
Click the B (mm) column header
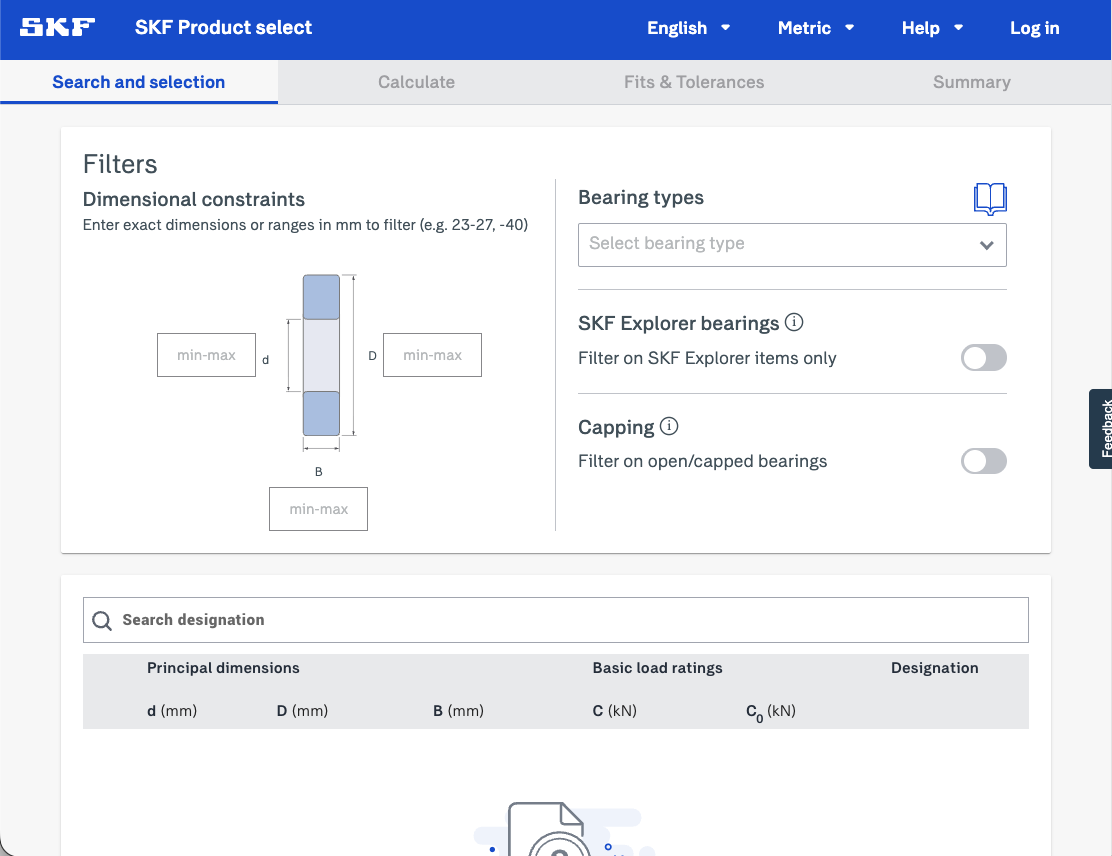pyautogui.click(x=458, y=711)
